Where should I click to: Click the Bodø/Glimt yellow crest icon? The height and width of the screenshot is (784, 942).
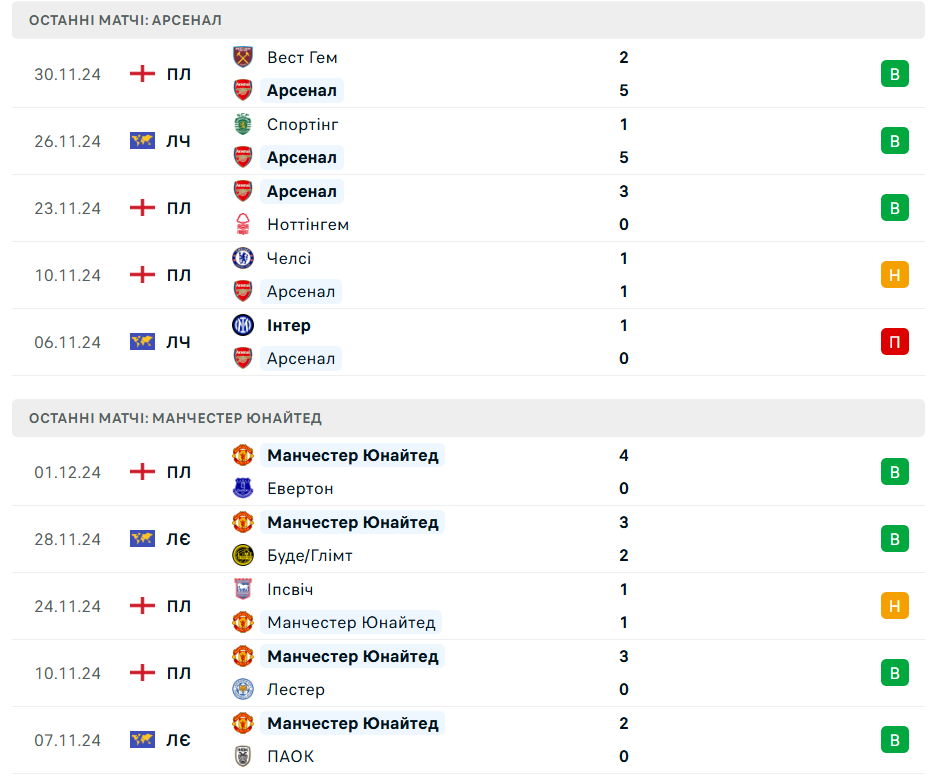pos(243,555)
